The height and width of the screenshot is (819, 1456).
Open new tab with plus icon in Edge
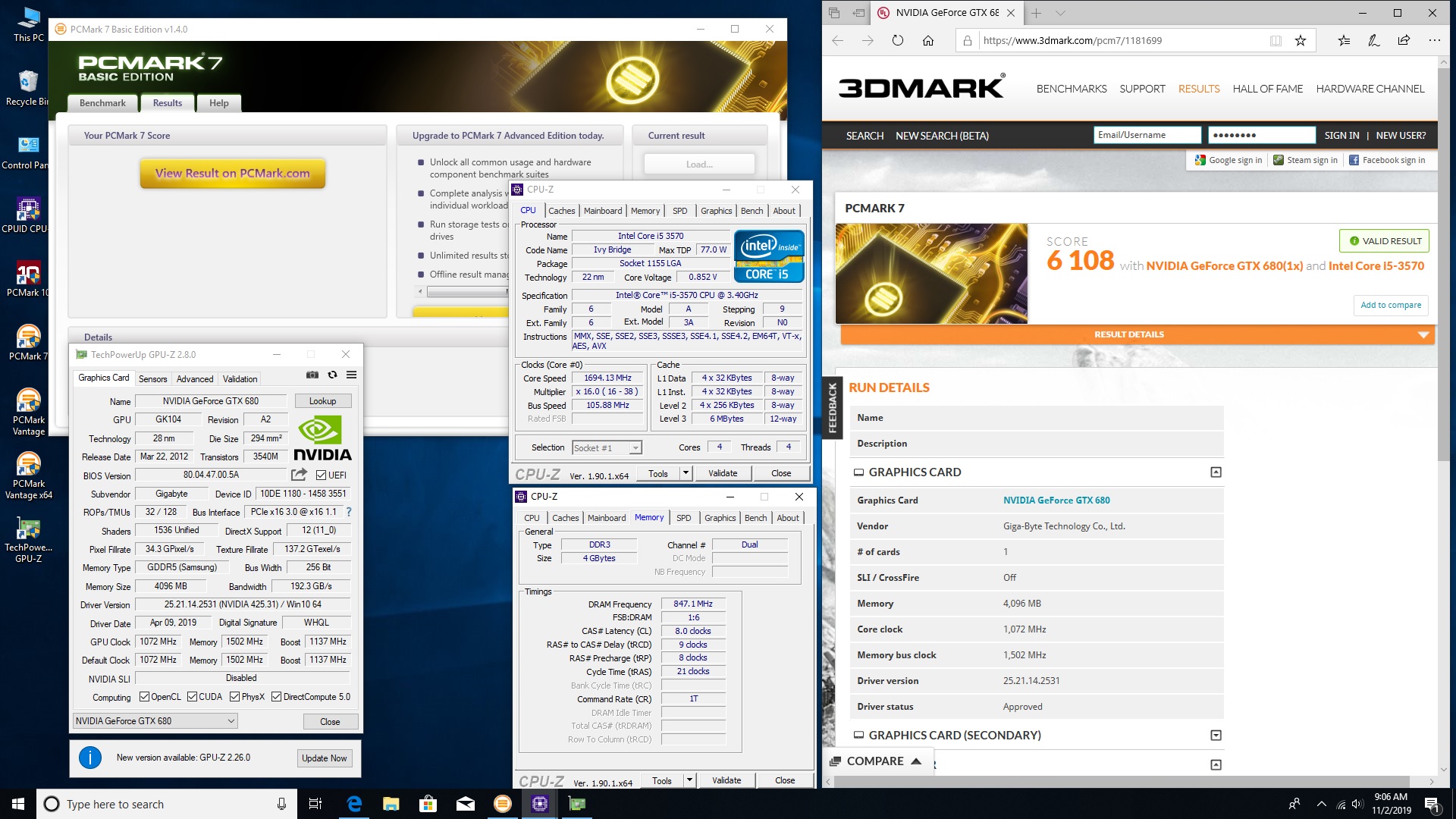click(1036, 13)
